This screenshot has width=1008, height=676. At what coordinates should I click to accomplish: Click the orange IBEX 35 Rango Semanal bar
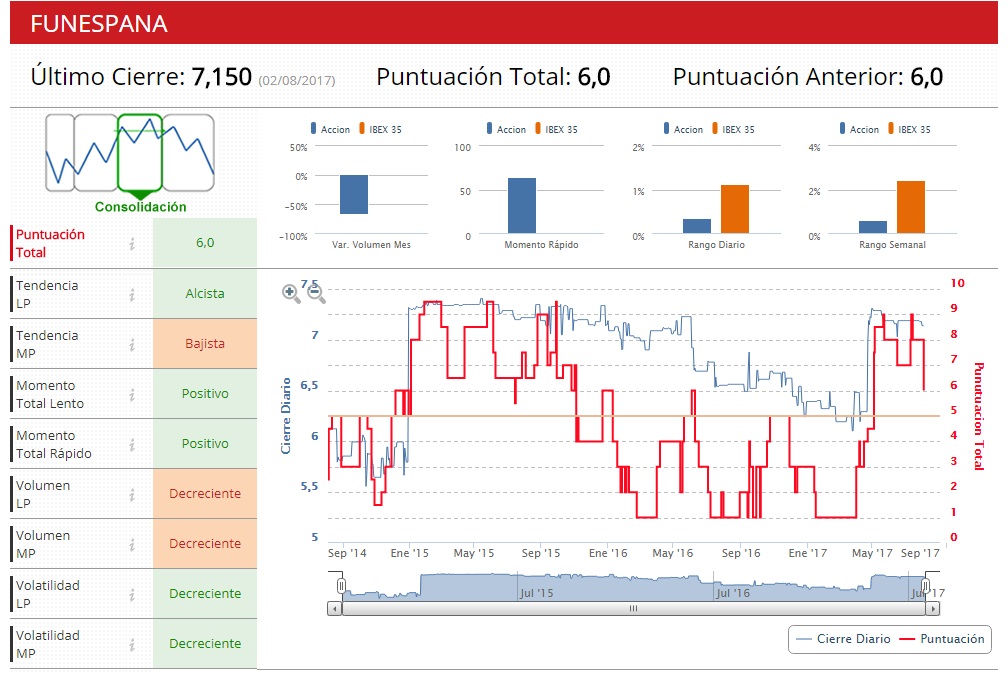click(911, 207)
